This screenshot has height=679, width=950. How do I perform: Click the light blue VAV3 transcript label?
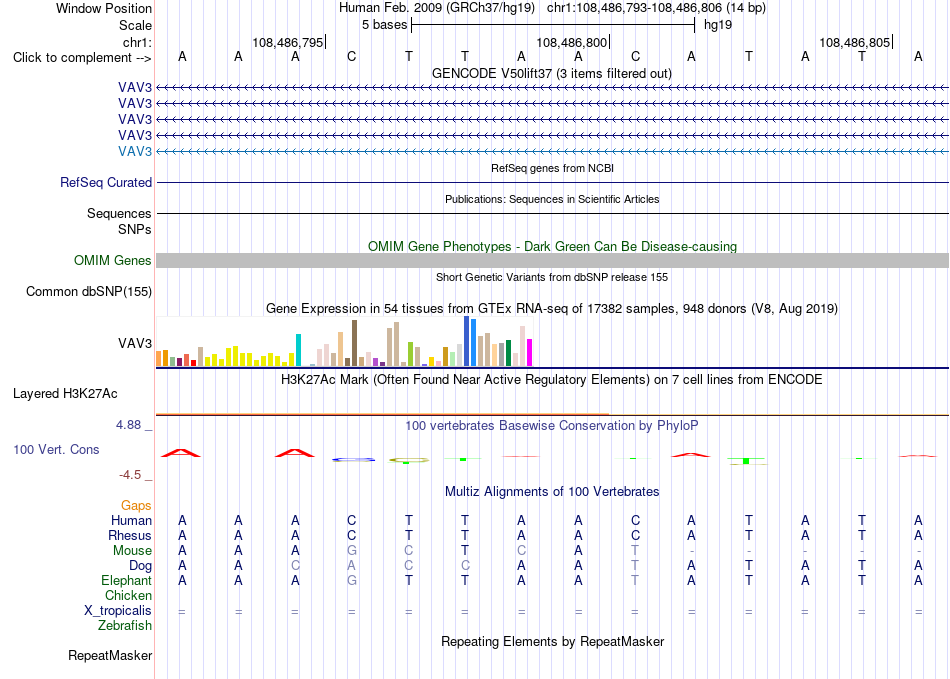[135, 151]
